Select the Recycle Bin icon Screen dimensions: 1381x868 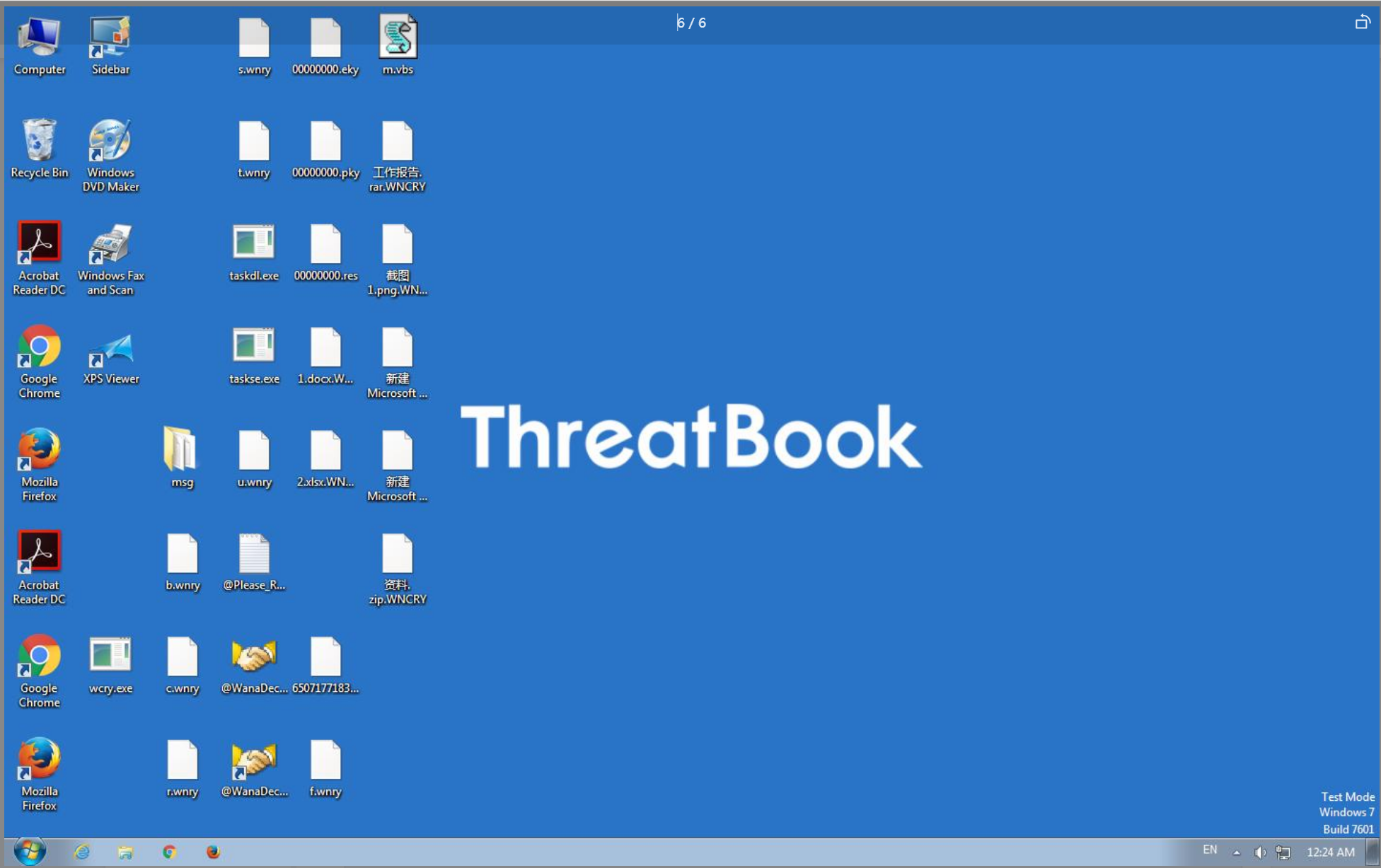40,149
